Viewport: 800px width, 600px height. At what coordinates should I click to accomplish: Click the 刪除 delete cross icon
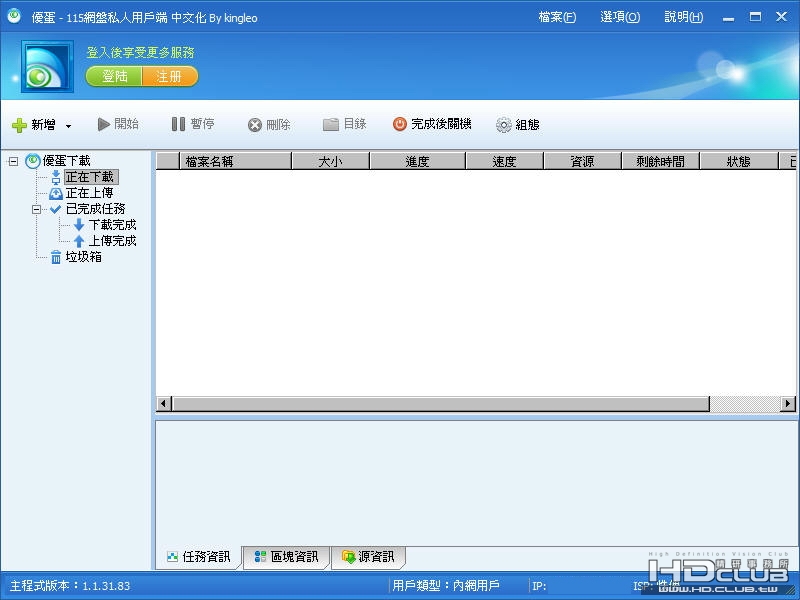coord(255,125)
